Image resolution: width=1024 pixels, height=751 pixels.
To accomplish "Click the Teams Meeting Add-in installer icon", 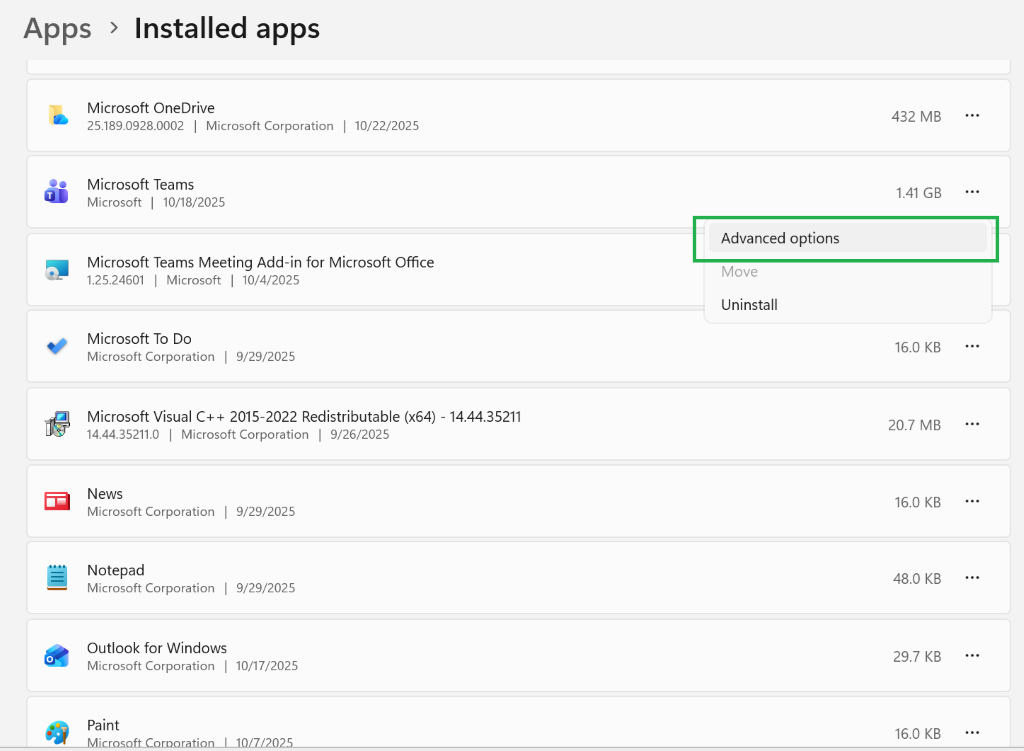I will click(x=57, y=270).
